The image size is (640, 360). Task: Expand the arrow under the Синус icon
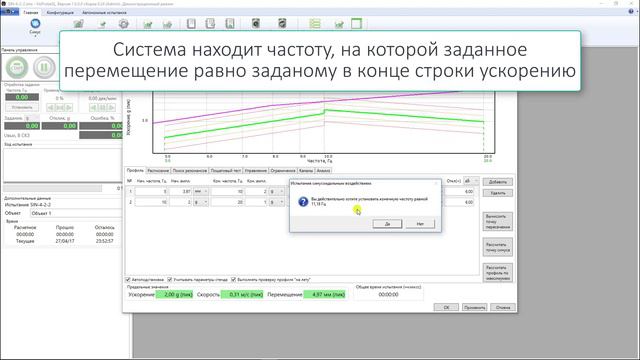tap(35, 36)
